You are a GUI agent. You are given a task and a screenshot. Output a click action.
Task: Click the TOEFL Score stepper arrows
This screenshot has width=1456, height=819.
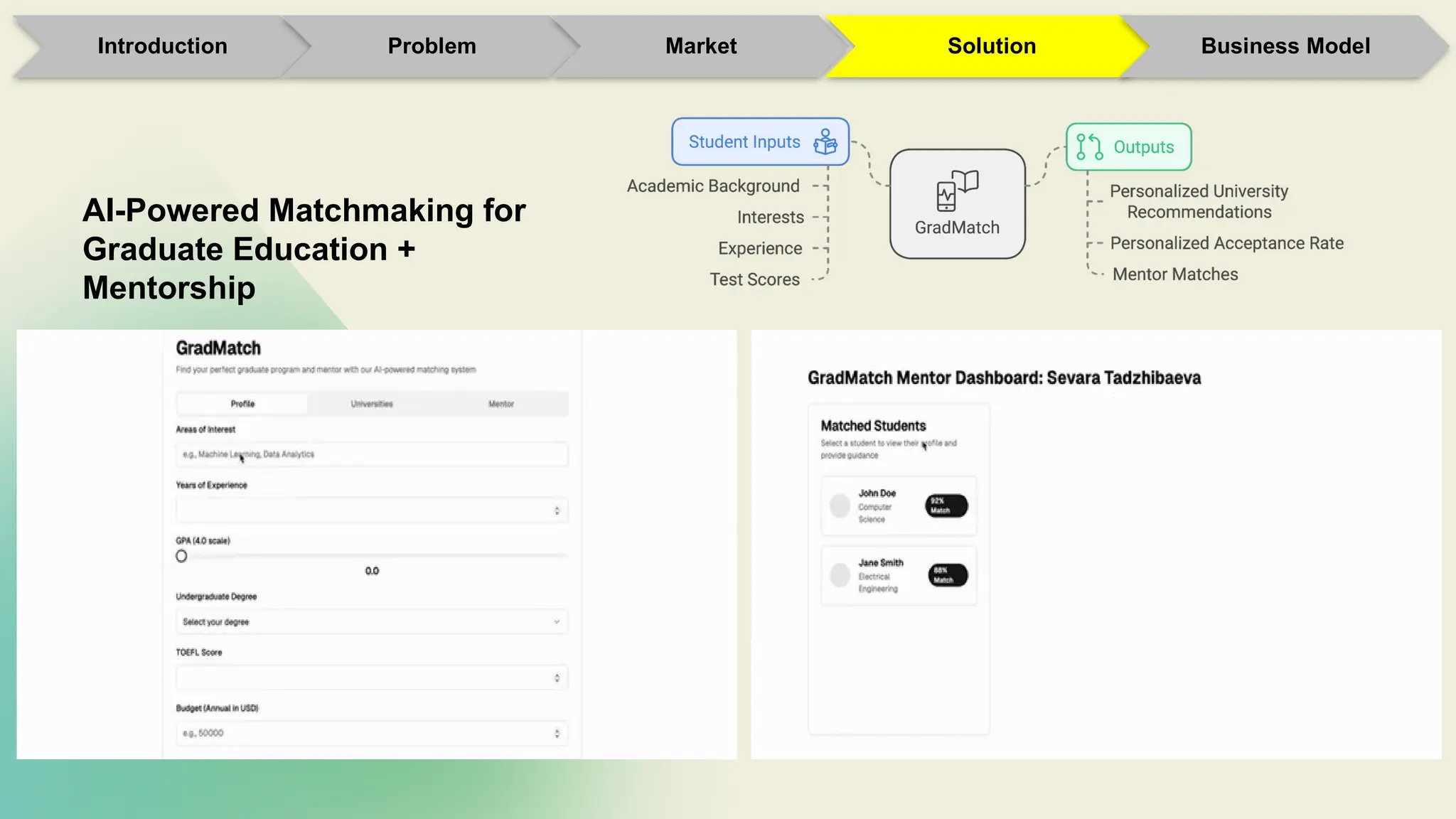(x=557, y=678)
